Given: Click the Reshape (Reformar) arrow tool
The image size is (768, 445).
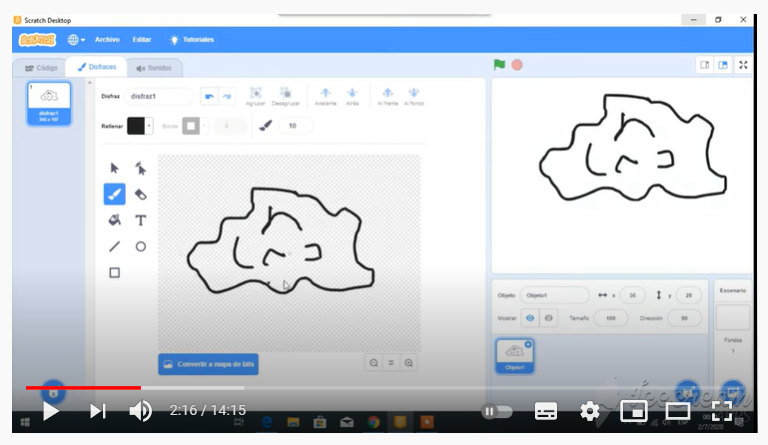Looking at the screenshot, I should click(141, 168).
